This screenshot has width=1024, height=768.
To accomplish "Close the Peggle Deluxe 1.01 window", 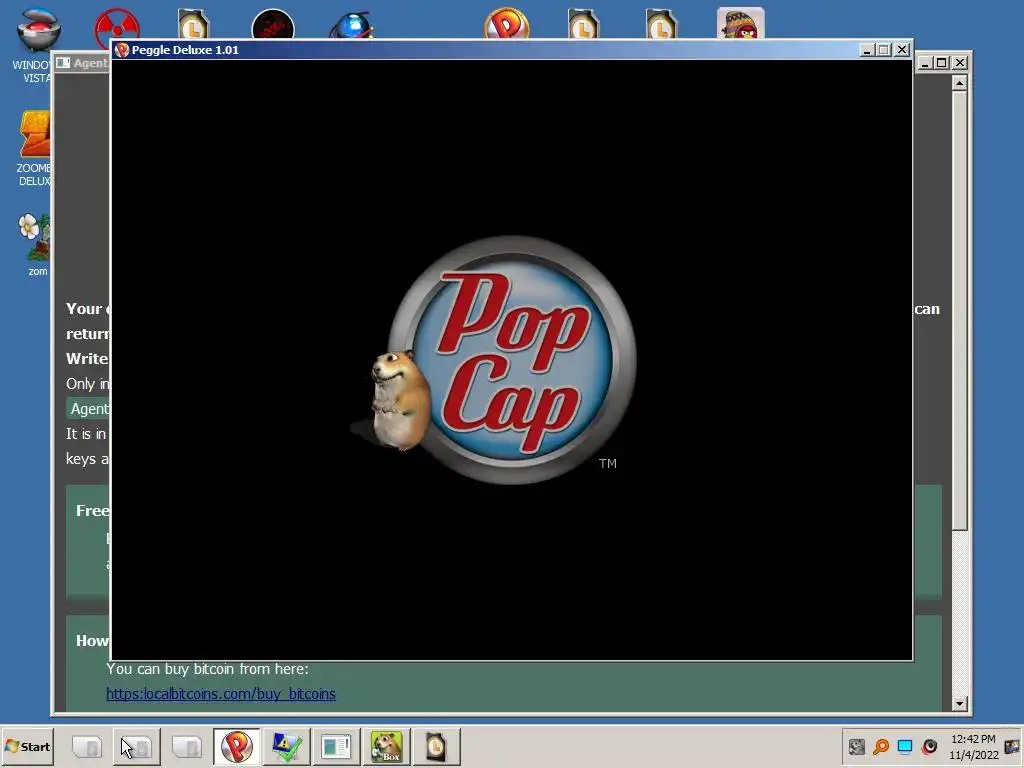I will click(x=902, y=50).
